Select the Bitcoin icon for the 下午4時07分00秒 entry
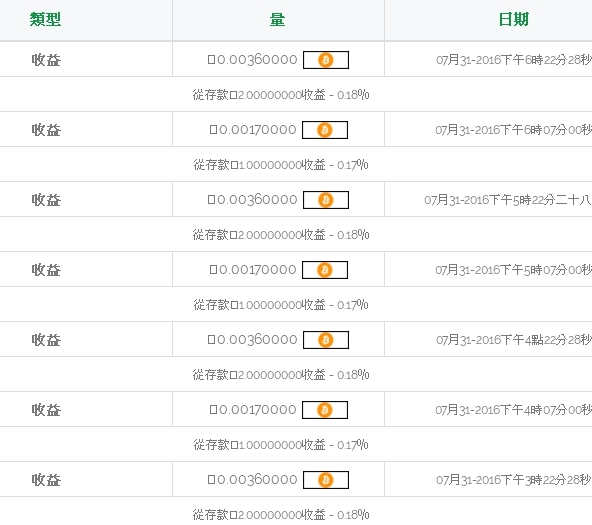 pyautogui.click(x=325, y=410)
